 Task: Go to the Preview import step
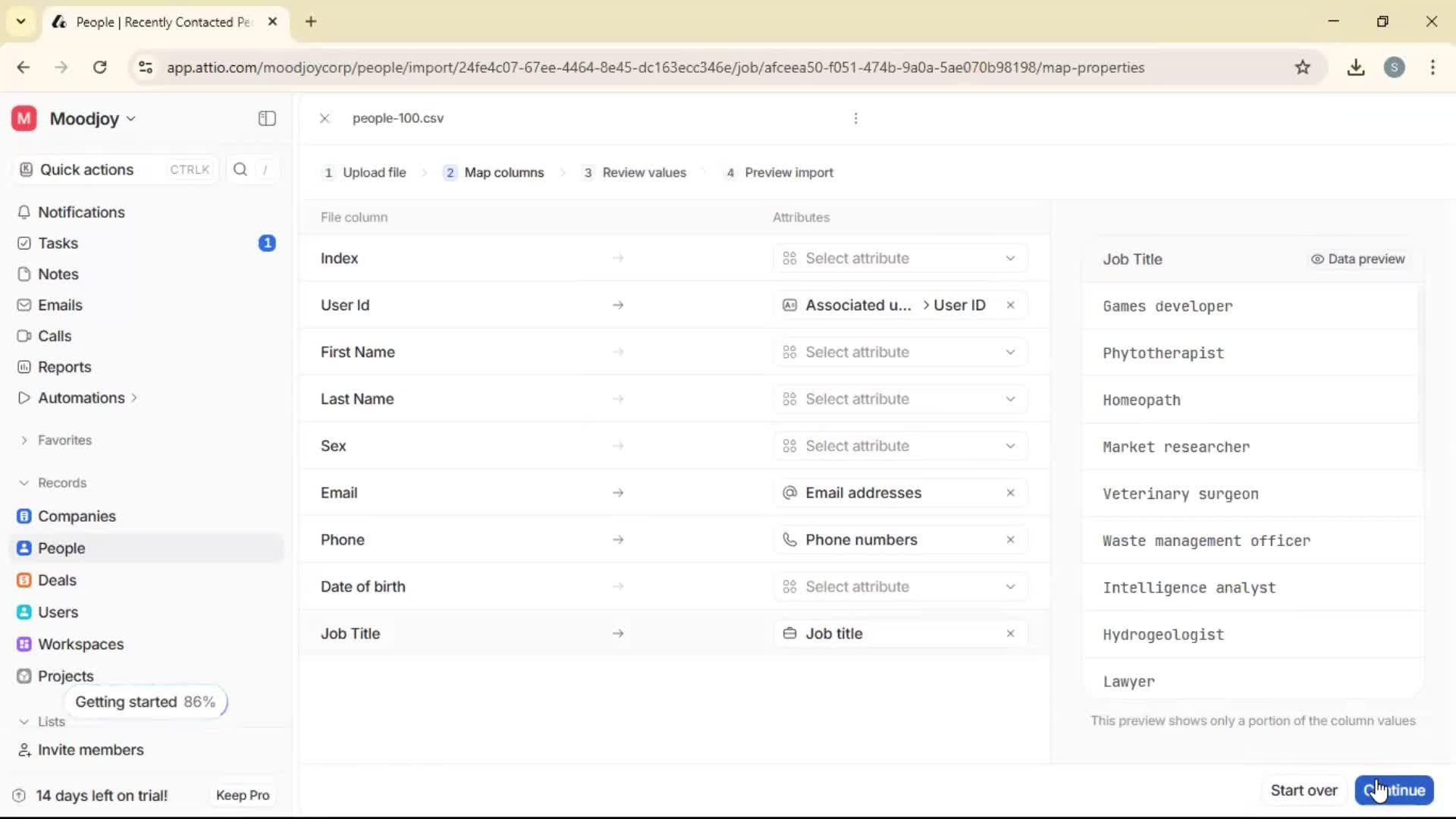[x=789, y=172]
